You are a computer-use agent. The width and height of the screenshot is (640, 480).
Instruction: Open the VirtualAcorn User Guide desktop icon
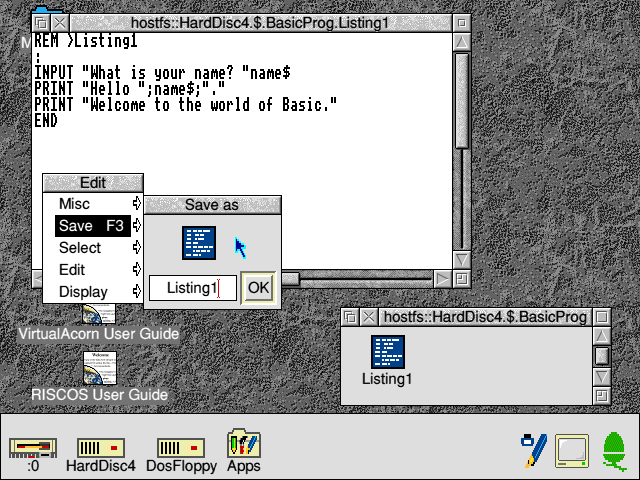[x=99, y=313]
